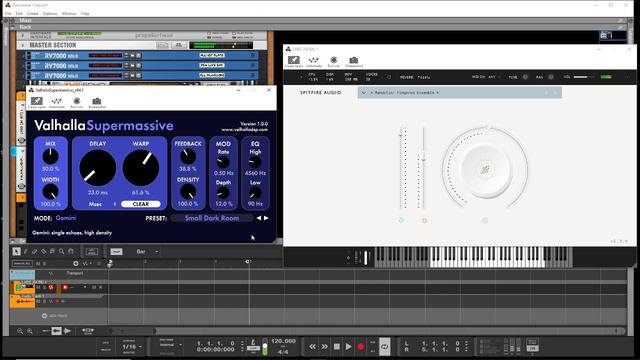Image resolution: width=640 pixels, height=360 pixels.
Task: Open the LABS MIDI Ch ANY dropdown
Action: click(x=493, y=77)
